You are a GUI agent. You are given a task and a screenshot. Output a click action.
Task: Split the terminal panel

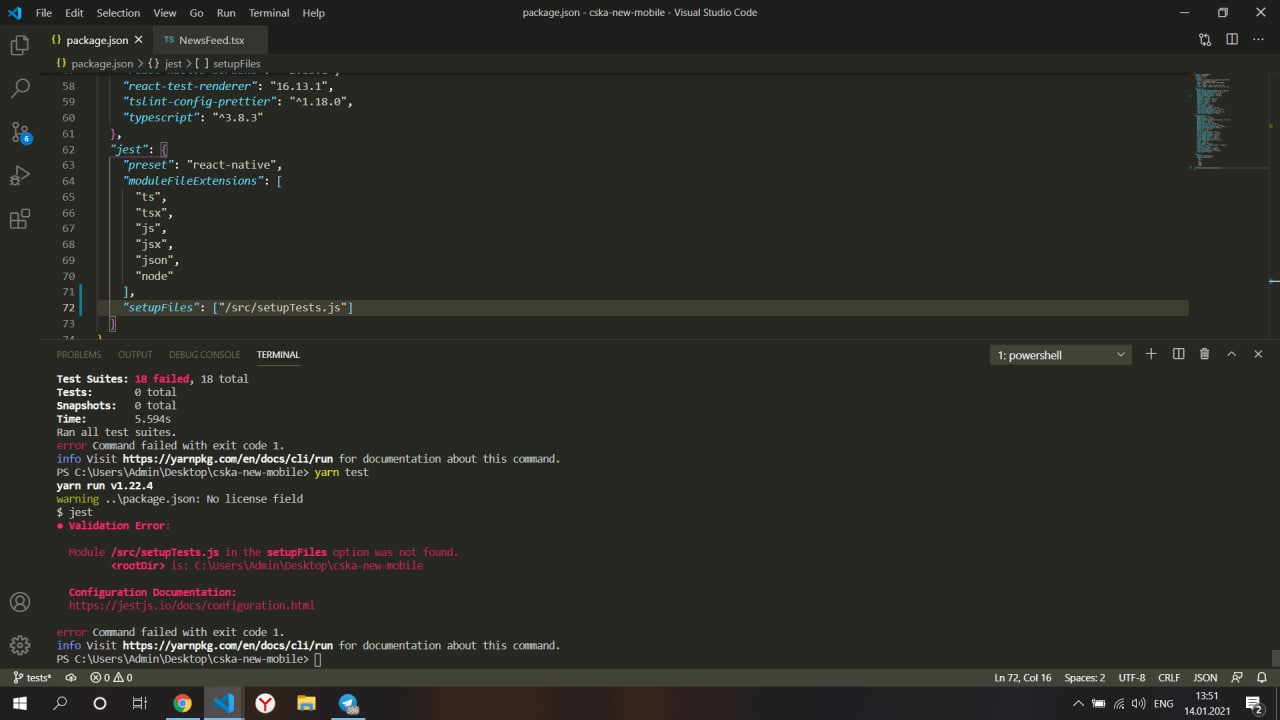coord(1178,354)
